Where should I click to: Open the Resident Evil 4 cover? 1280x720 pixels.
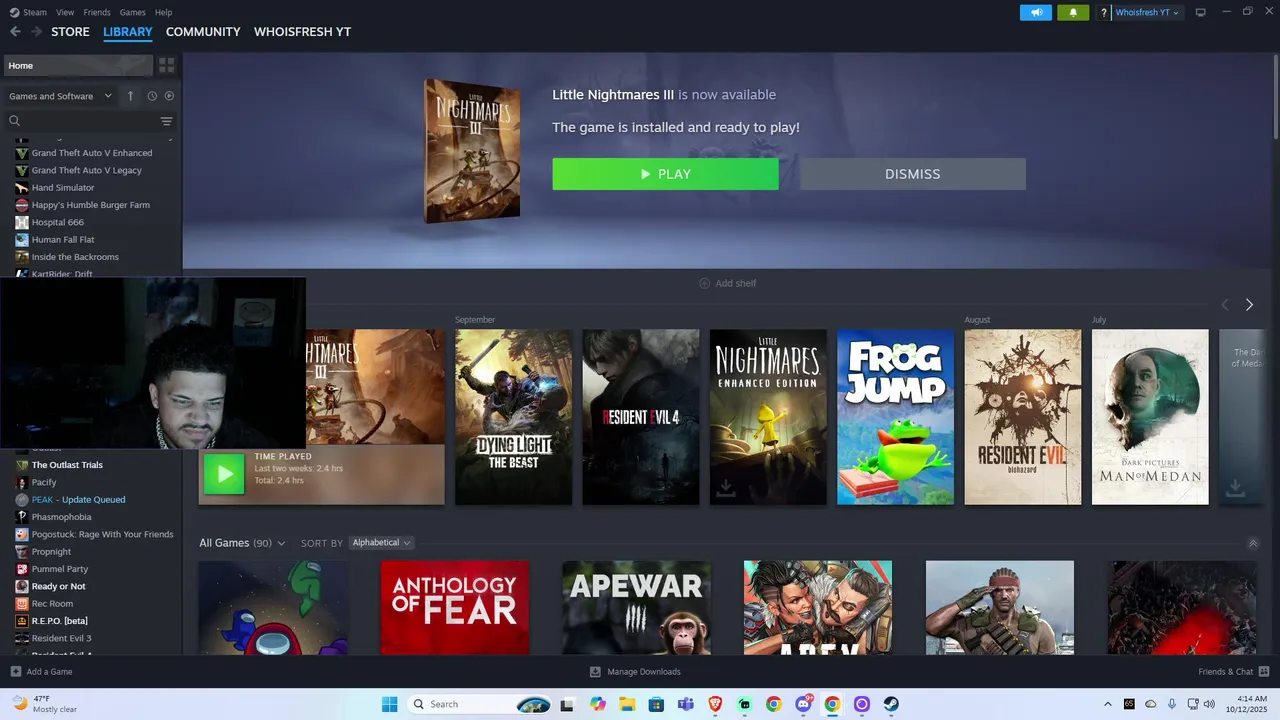(641, 417)
